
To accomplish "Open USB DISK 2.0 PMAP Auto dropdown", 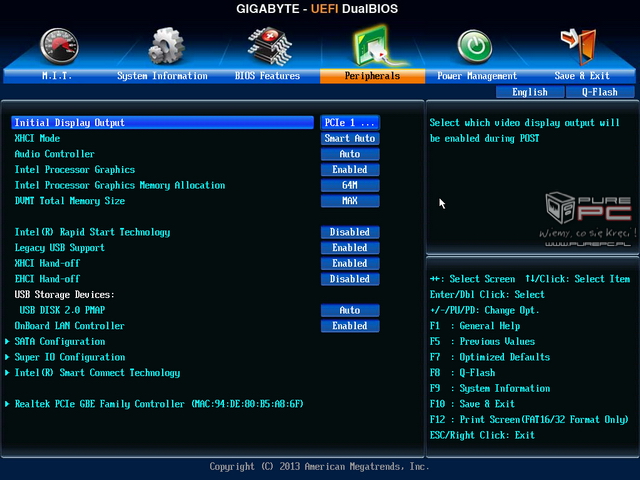I will (x=350, y=310).
